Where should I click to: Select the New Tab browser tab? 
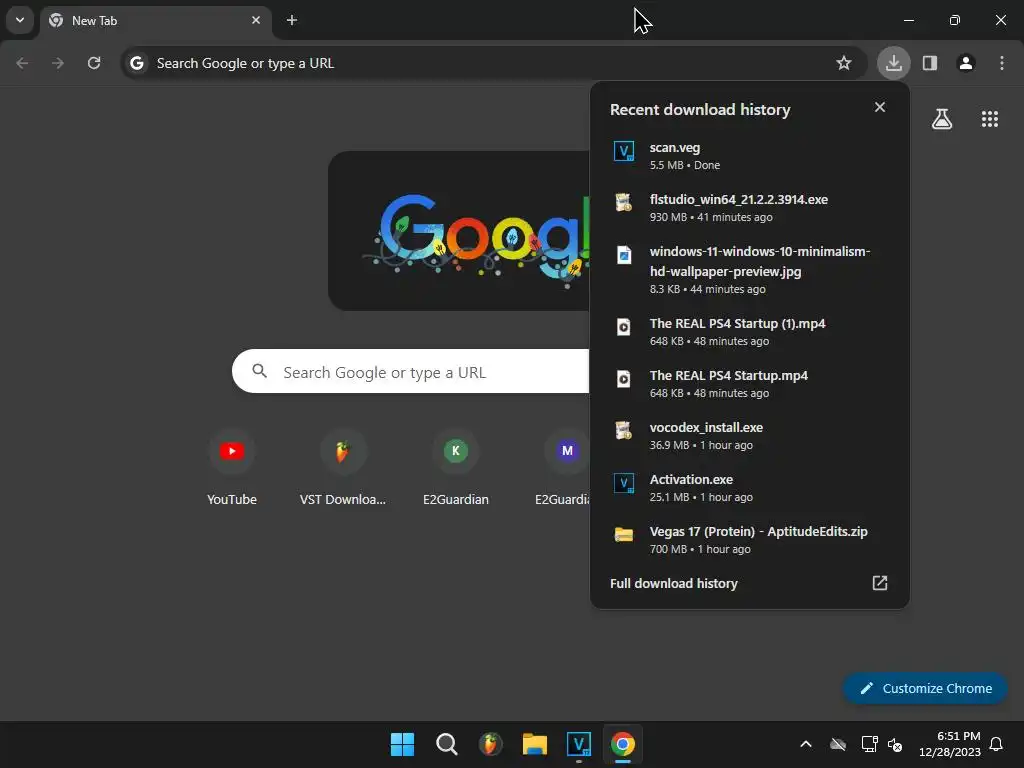click(155, 20)
